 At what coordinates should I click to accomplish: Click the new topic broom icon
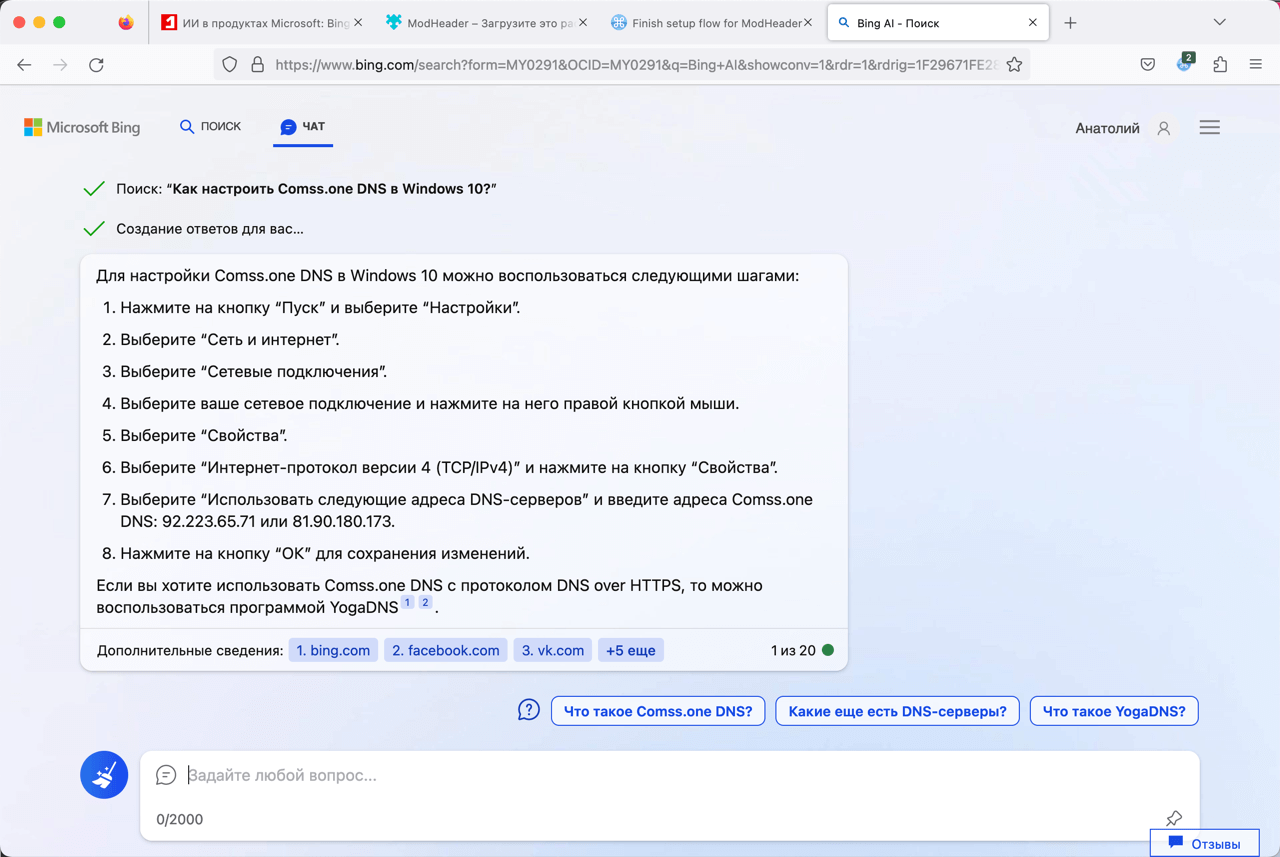(104, 775)
